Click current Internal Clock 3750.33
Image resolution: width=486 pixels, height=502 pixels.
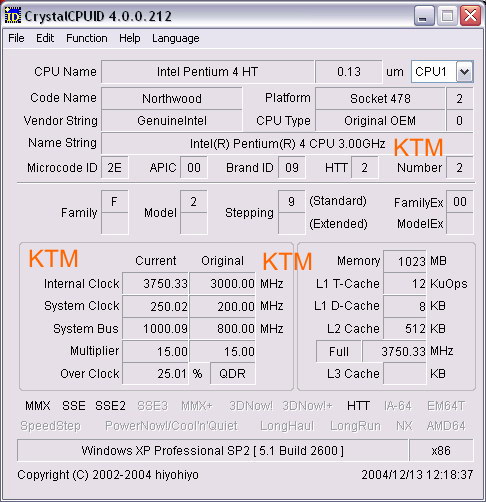click(156, 283)
